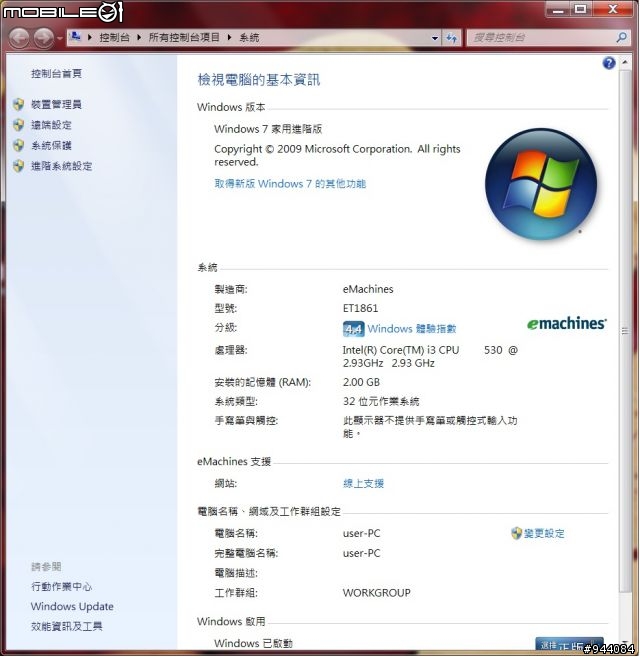Expand the arrow after the computer icon
Screen dimensions: 640x657
90,37
